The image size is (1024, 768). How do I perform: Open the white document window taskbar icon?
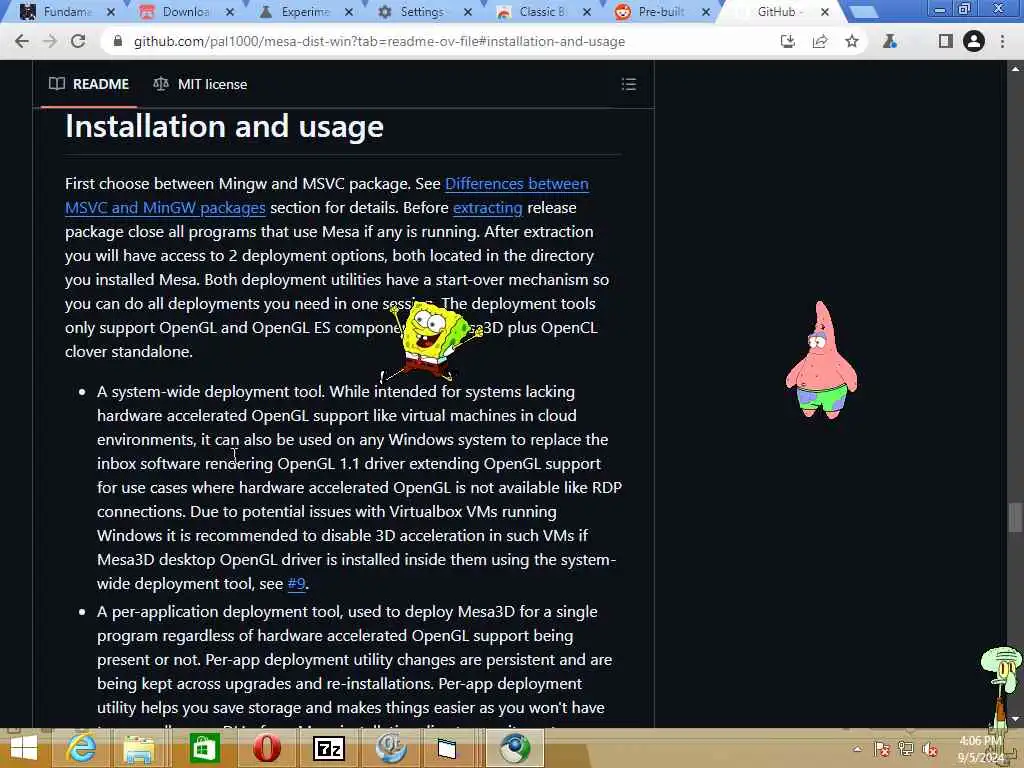pyautogui.click(x=447, y=748)
